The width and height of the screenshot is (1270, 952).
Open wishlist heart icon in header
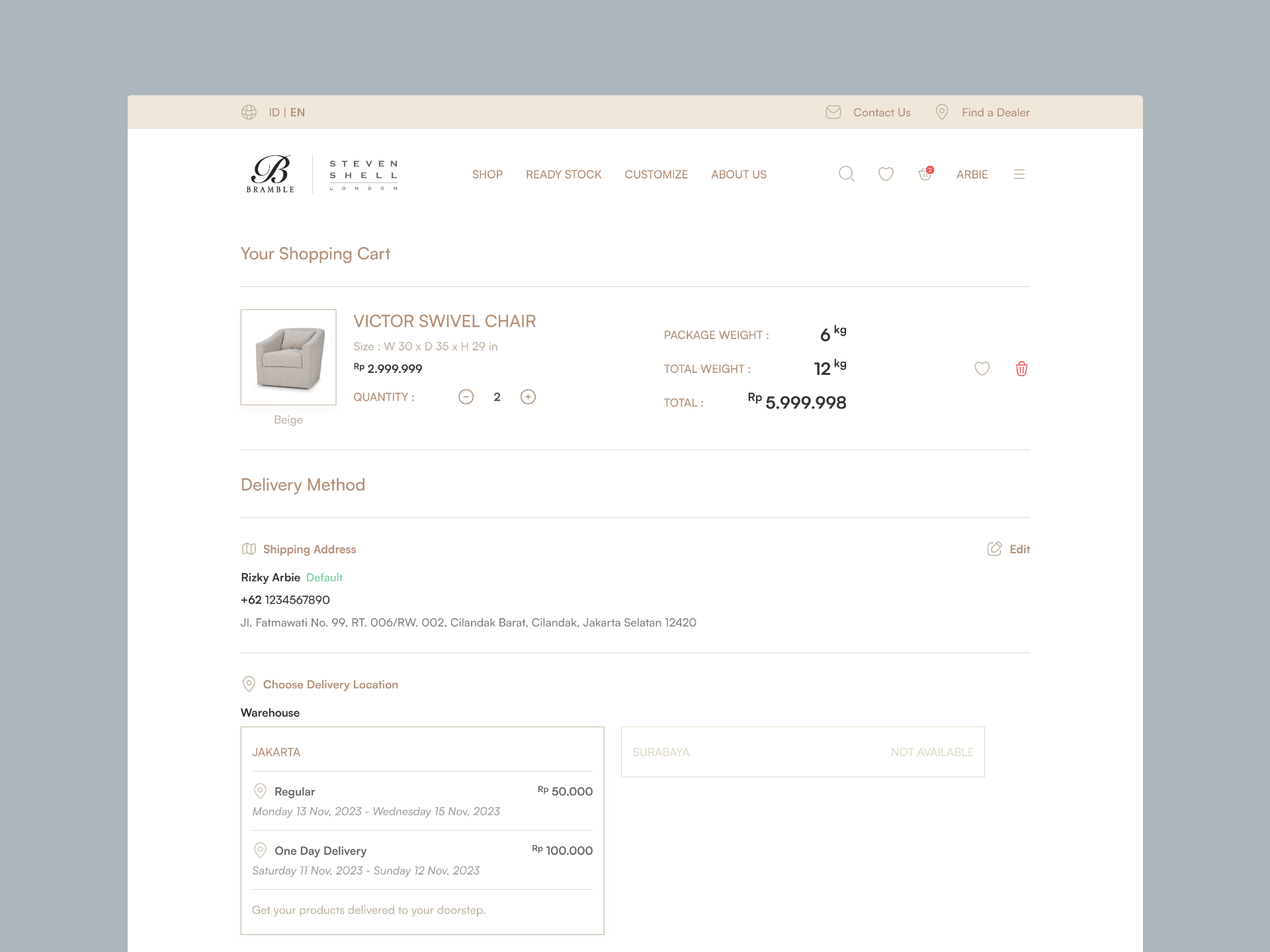[x=886, y=174]
